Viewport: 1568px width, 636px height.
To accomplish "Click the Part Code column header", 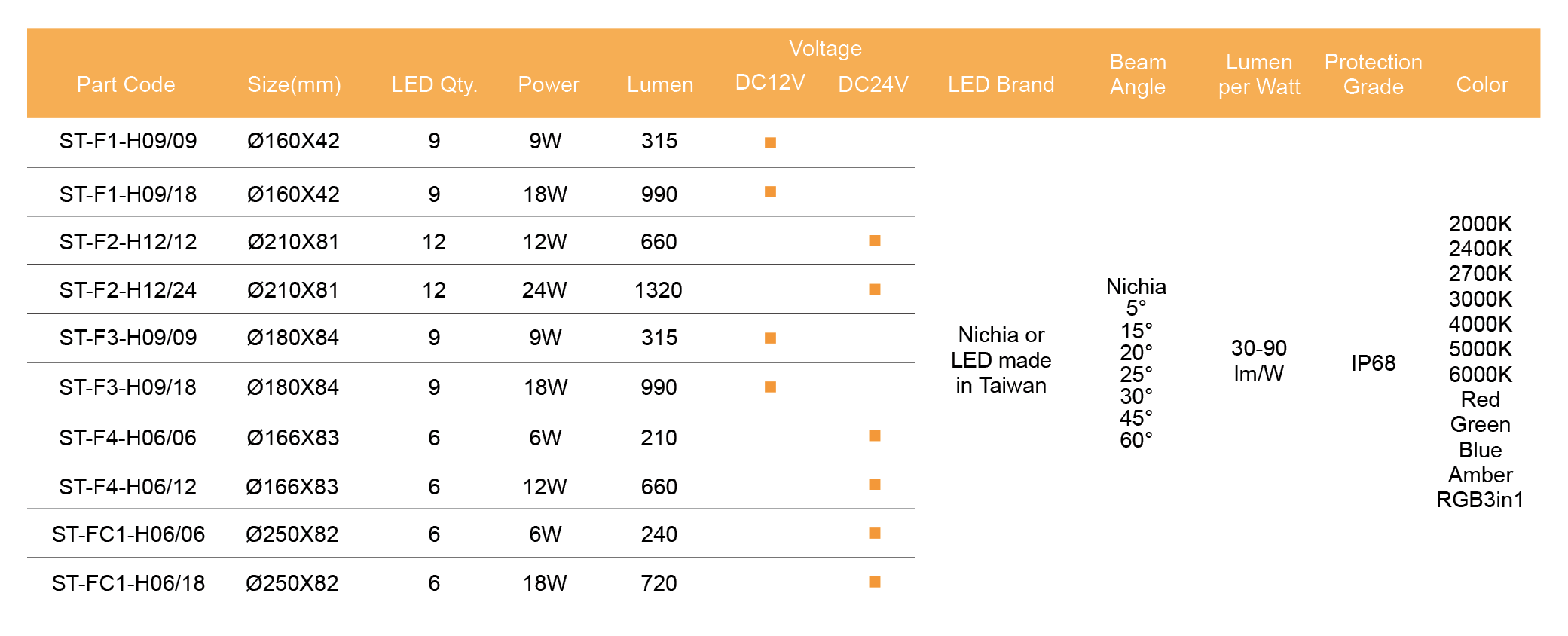I will pos(126,84).
